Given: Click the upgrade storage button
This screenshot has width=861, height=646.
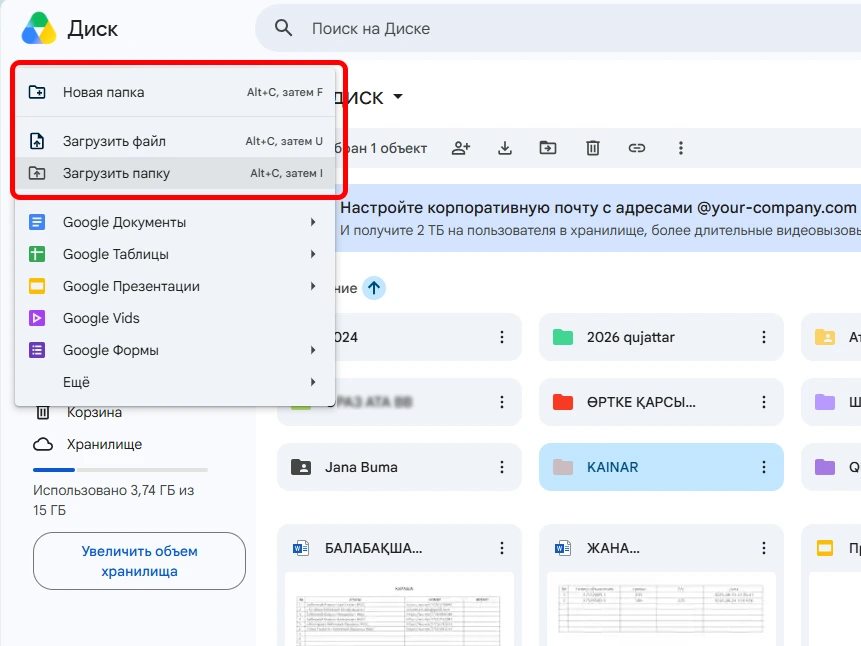Looking at the screenshot, I should click(139, 561).
